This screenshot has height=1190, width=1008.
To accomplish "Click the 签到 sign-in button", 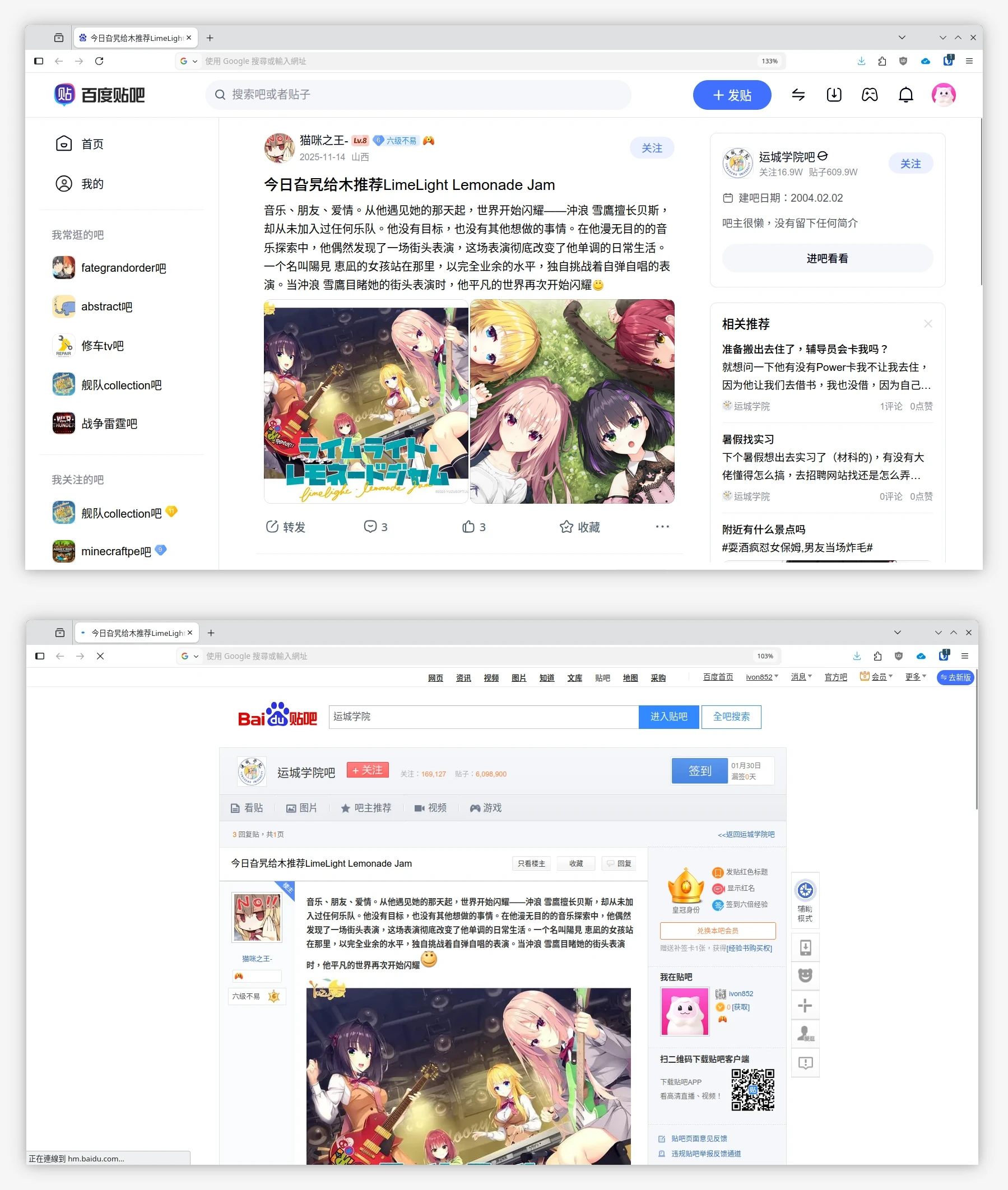I will coord(699,771).
